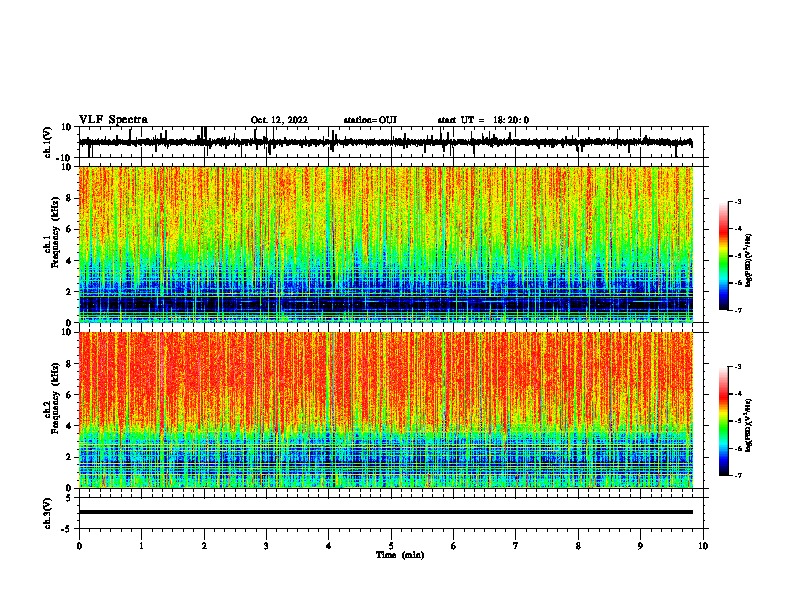Click the ch.2 frequency tick label "8"
The image size is (792, 612).
[70, 363]
